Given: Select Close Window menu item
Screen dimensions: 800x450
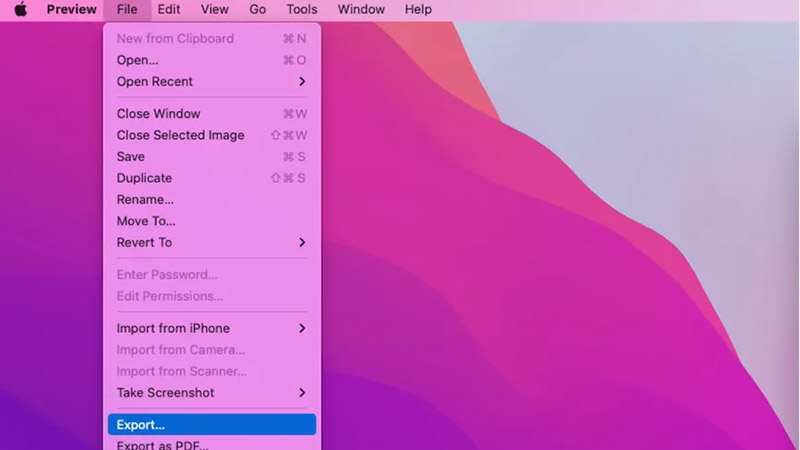Looking at the screenshot, I should pyautogui.click(x=158, y=114).
